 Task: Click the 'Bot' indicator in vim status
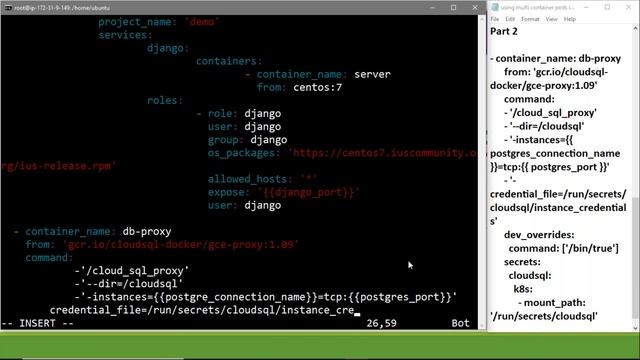[x=460, y=323]
